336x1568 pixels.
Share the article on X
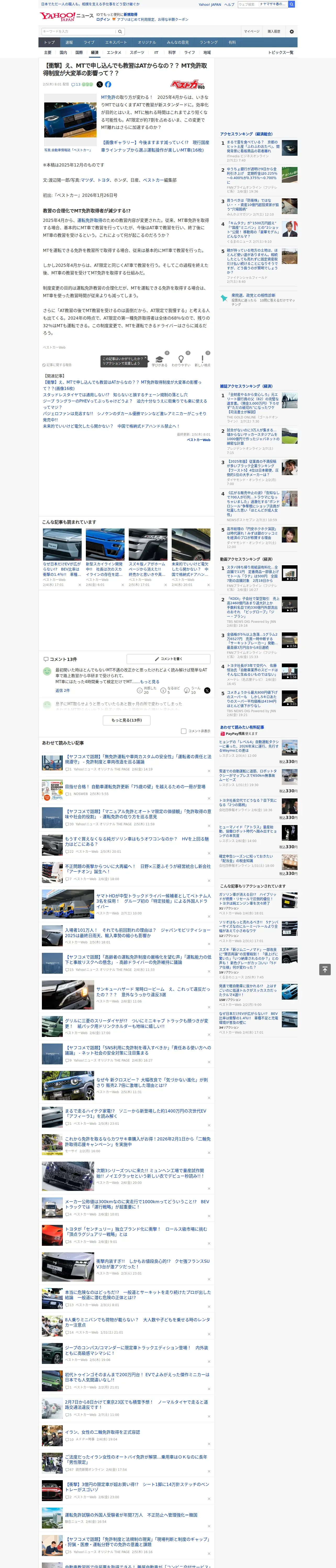tap(100, 85)
